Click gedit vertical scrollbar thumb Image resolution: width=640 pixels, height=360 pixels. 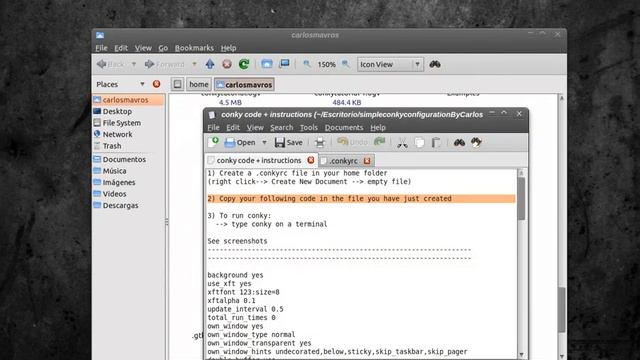[x=521, y=199]
